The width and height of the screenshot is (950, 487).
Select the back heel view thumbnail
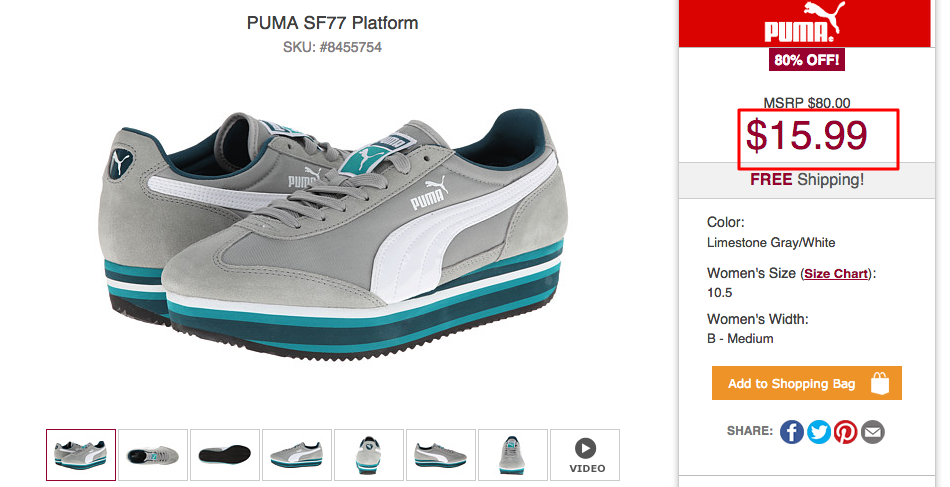click(369, 455)
